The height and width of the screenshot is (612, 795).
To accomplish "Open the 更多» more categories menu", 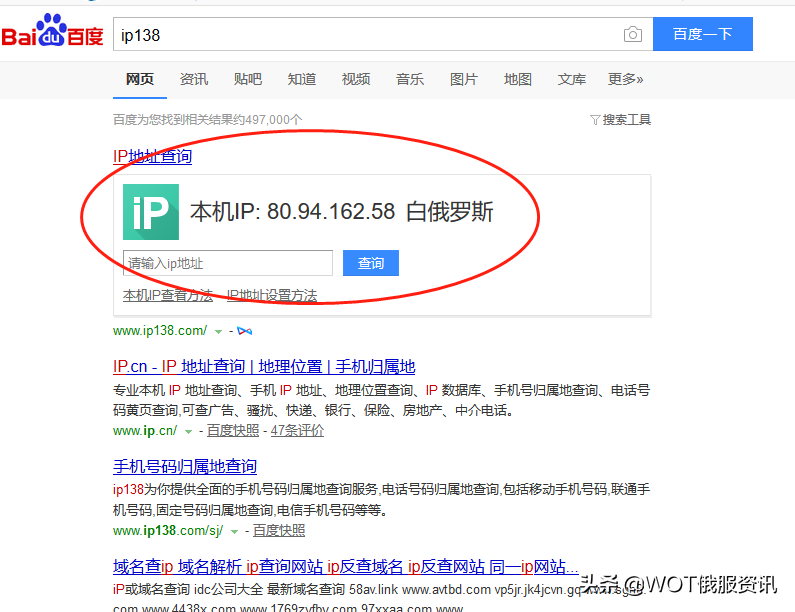I will 625,79.
